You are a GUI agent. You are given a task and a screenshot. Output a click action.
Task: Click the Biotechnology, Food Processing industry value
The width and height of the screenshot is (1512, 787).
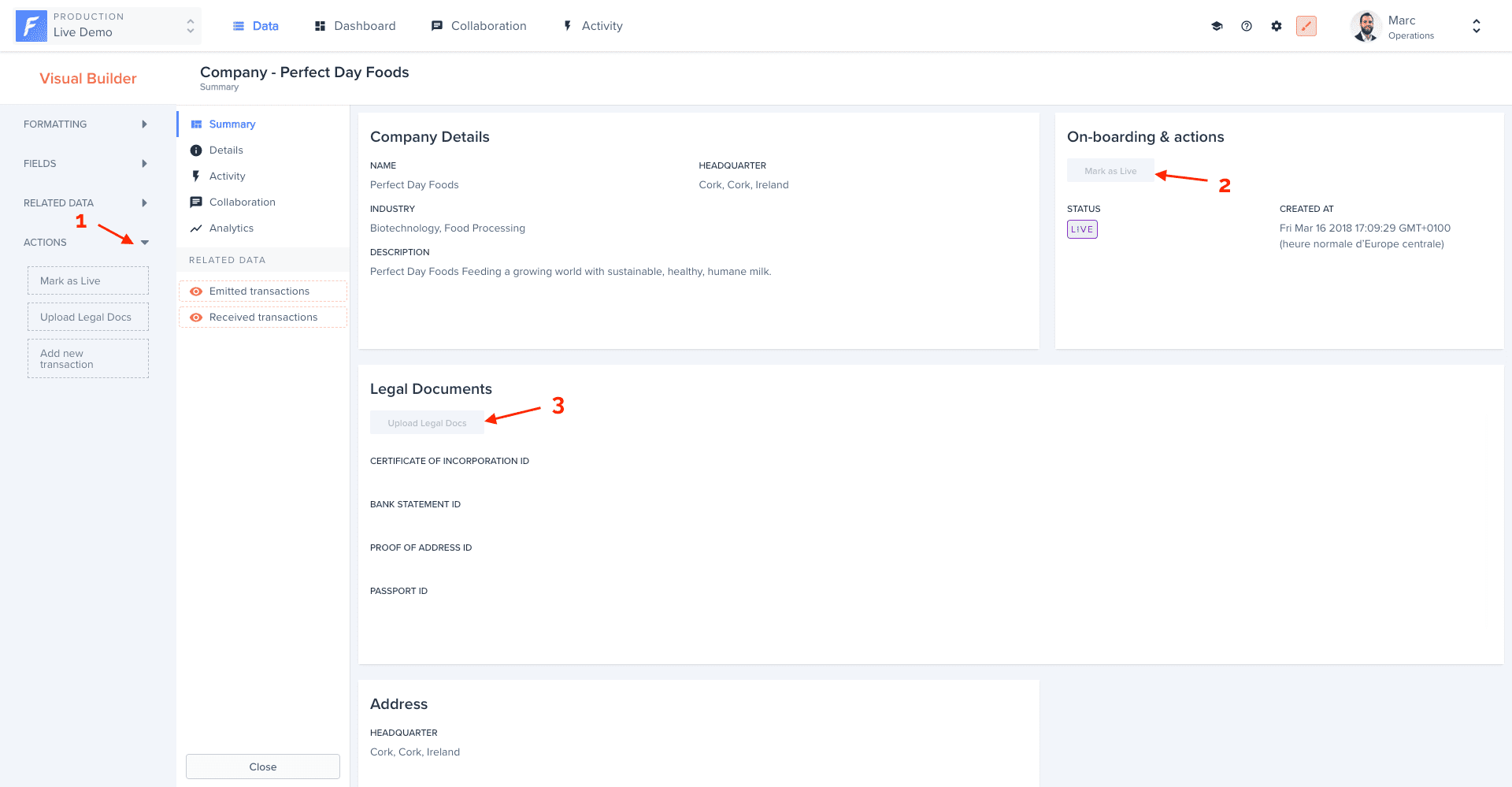[x=447, y=228]
